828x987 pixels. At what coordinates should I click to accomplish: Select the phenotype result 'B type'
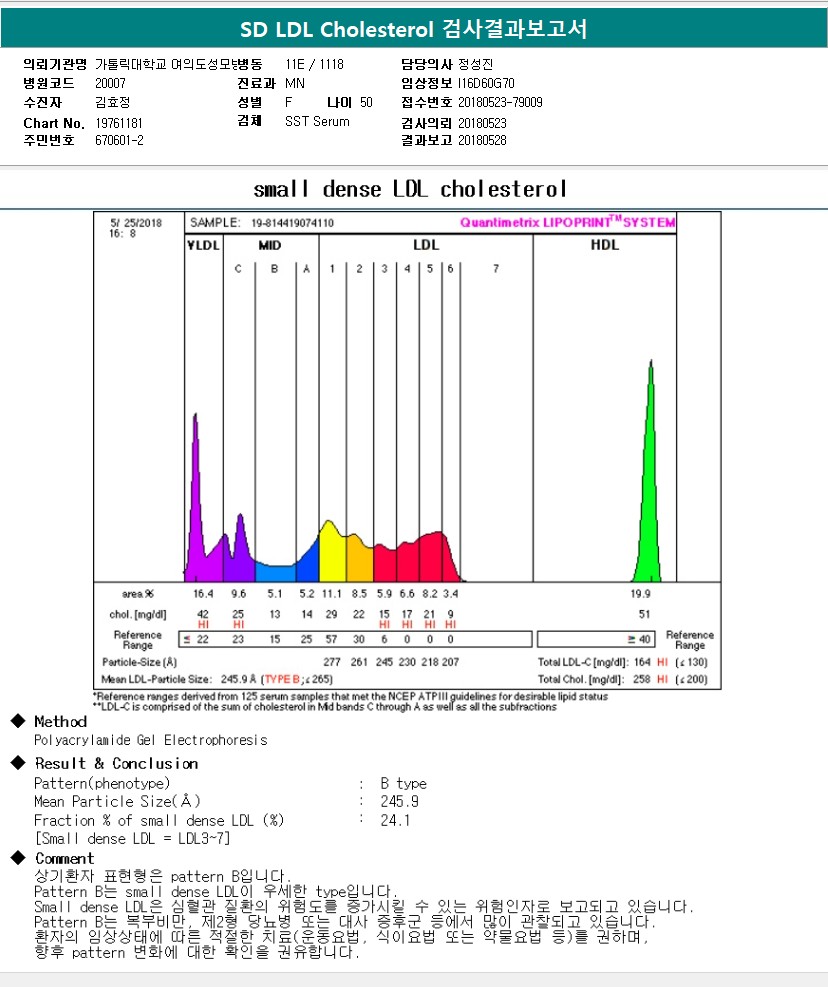[x=403, y=784]
